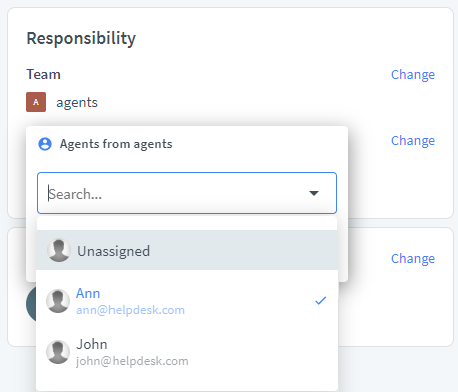
Task: Click the agents team name label
Action: pyautogui.click(x=77, y=102)
